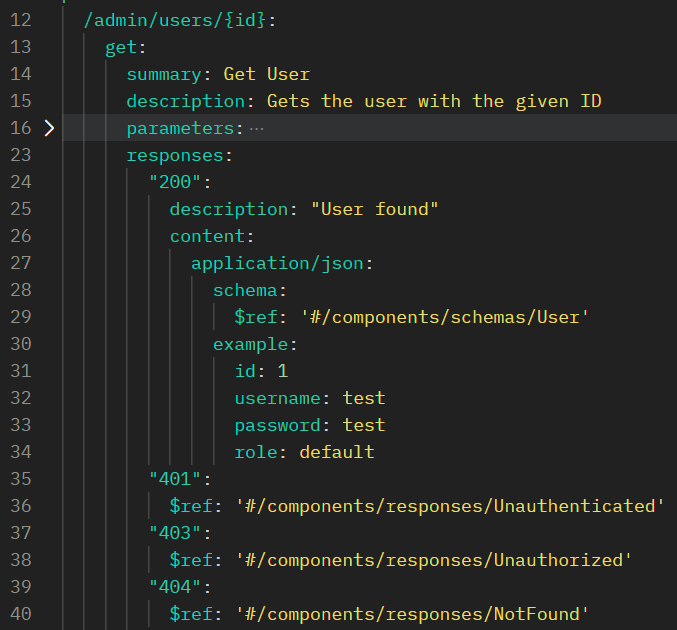Click the ellipsis after parameters to unfold
677x630 pixels.
257,128
